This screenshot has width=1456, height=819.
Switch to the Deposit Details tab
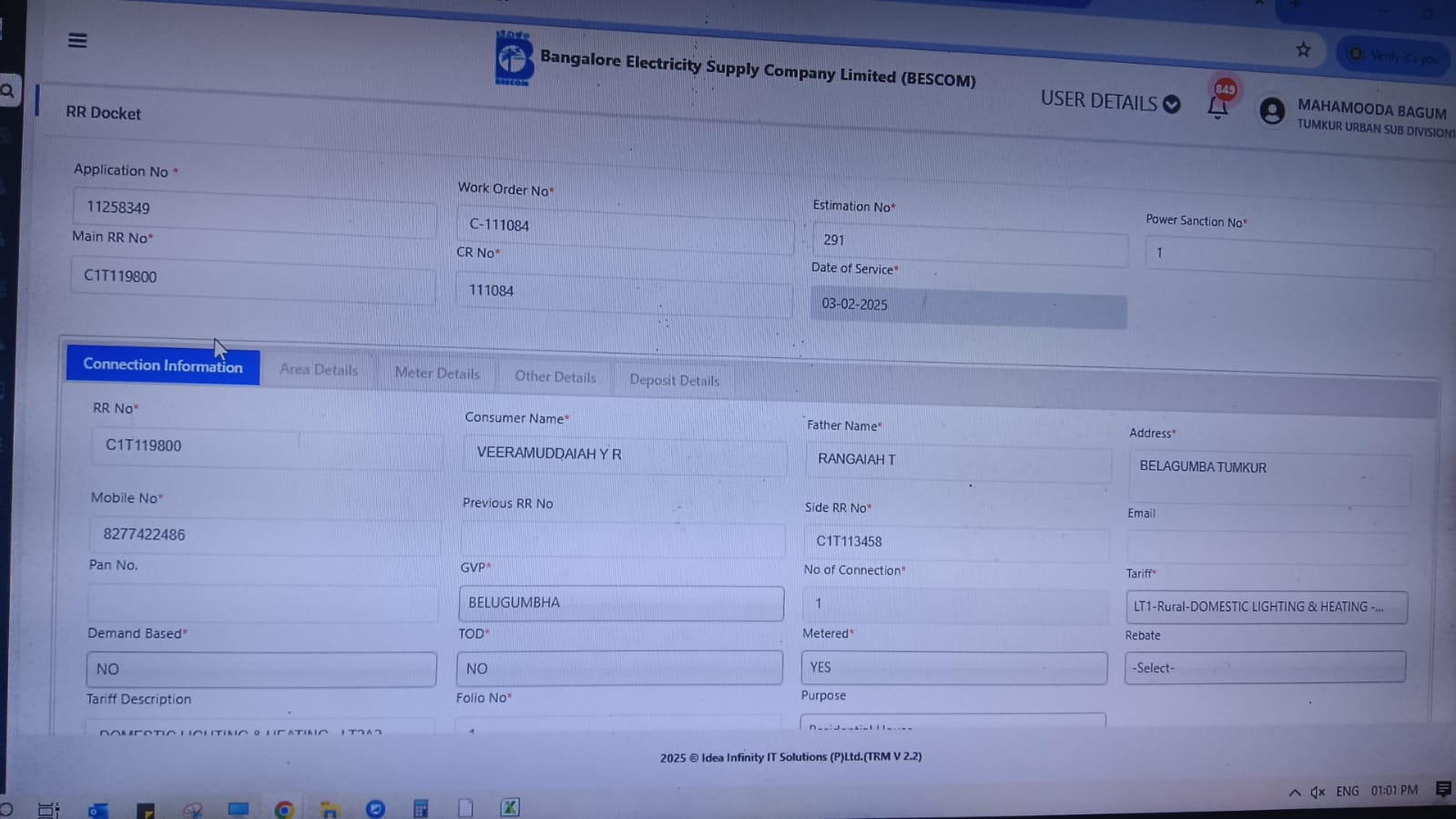click(x=675, y=381)
